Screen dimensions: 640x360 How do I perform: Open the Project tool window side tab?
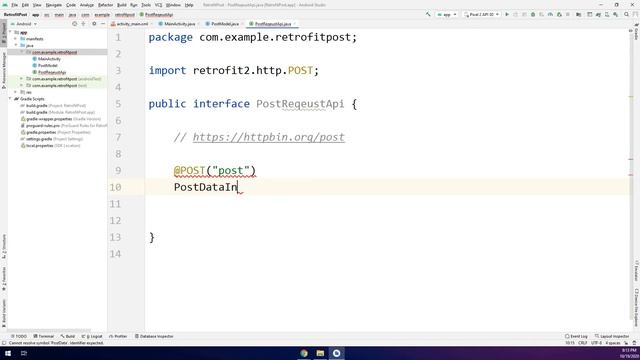4,33
